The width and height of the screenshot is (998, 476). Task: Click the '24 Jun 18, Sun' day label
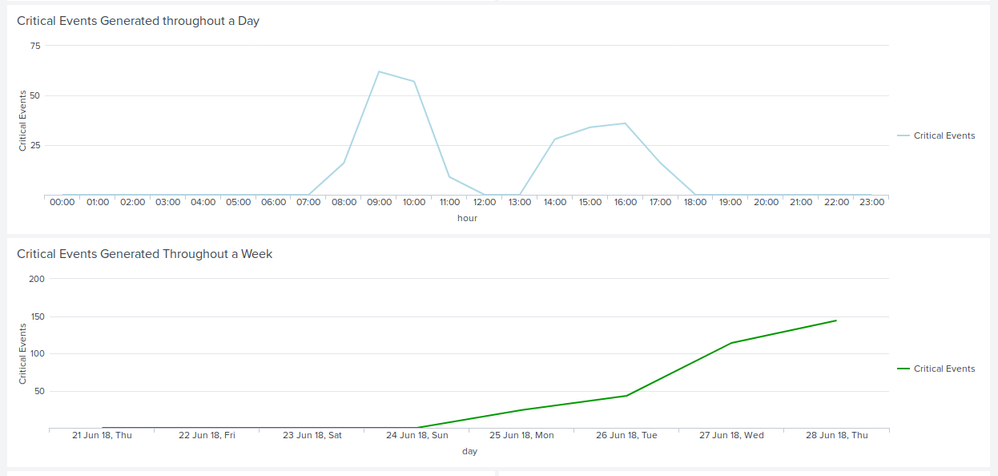point(416,436)
